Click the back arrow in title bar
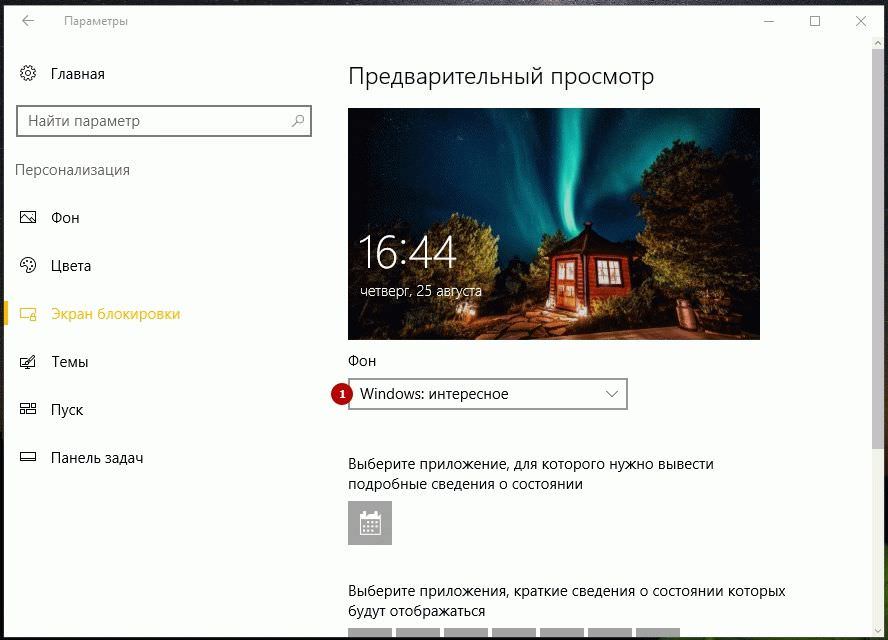 (28, 21)
